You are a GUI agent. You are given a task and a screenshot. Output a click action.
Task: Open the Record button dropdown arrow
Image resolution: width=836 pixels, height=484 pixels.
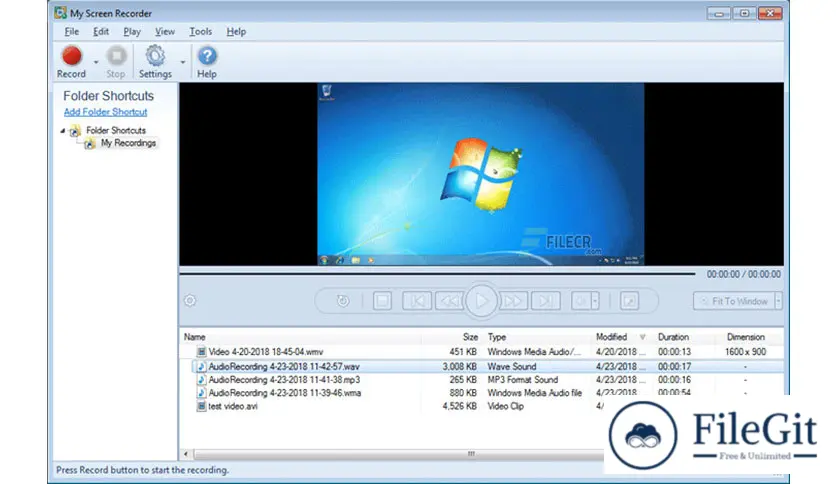click(96, 62)
